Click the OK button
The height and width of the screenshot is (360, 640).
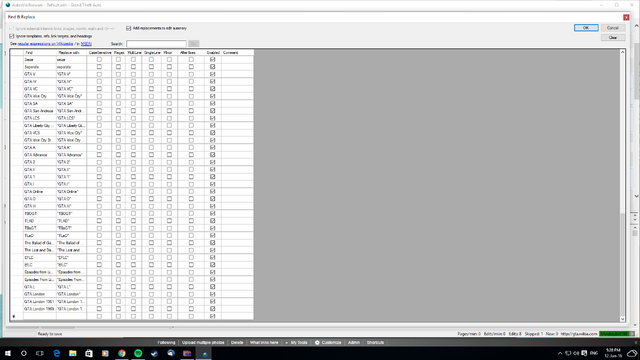coord(586,28)
